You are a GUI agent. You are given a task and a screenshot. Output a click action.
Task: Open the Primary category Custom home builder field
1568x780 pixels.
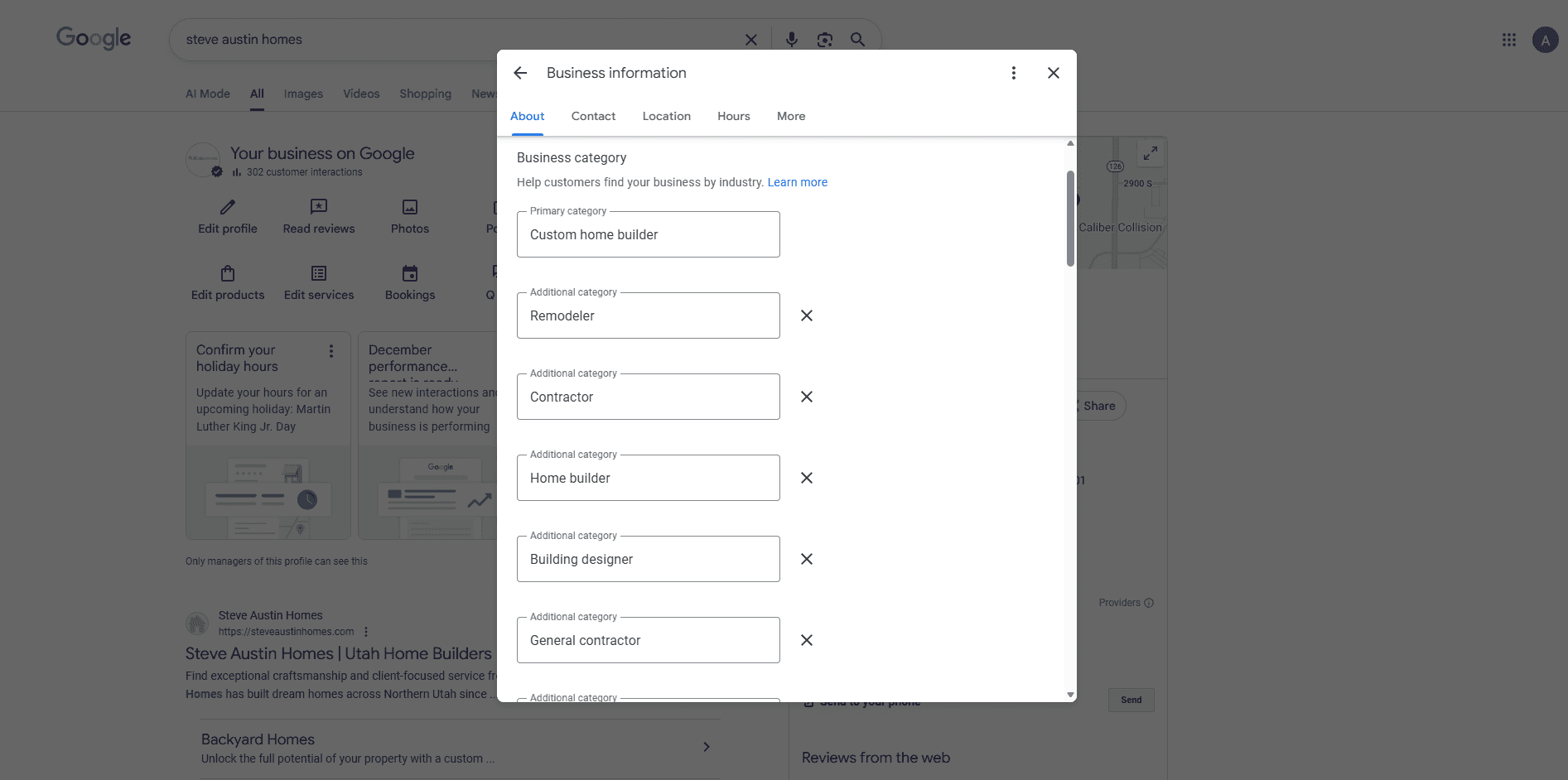648,234
